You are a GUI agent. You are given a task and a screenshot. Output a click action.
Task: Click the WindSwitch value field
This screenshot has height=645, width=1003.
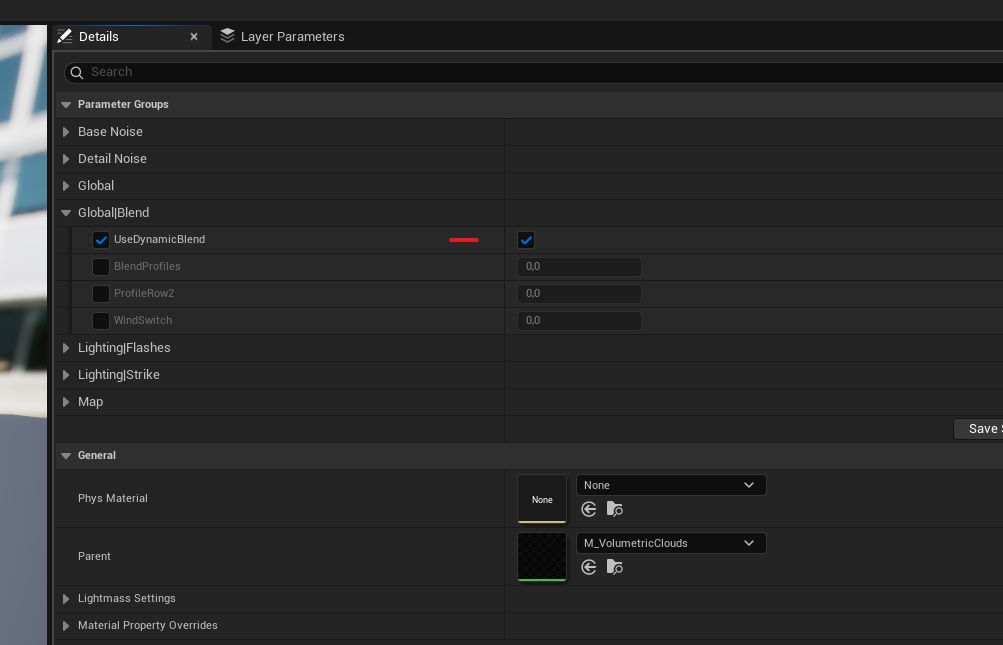click(x=579, y=321)
